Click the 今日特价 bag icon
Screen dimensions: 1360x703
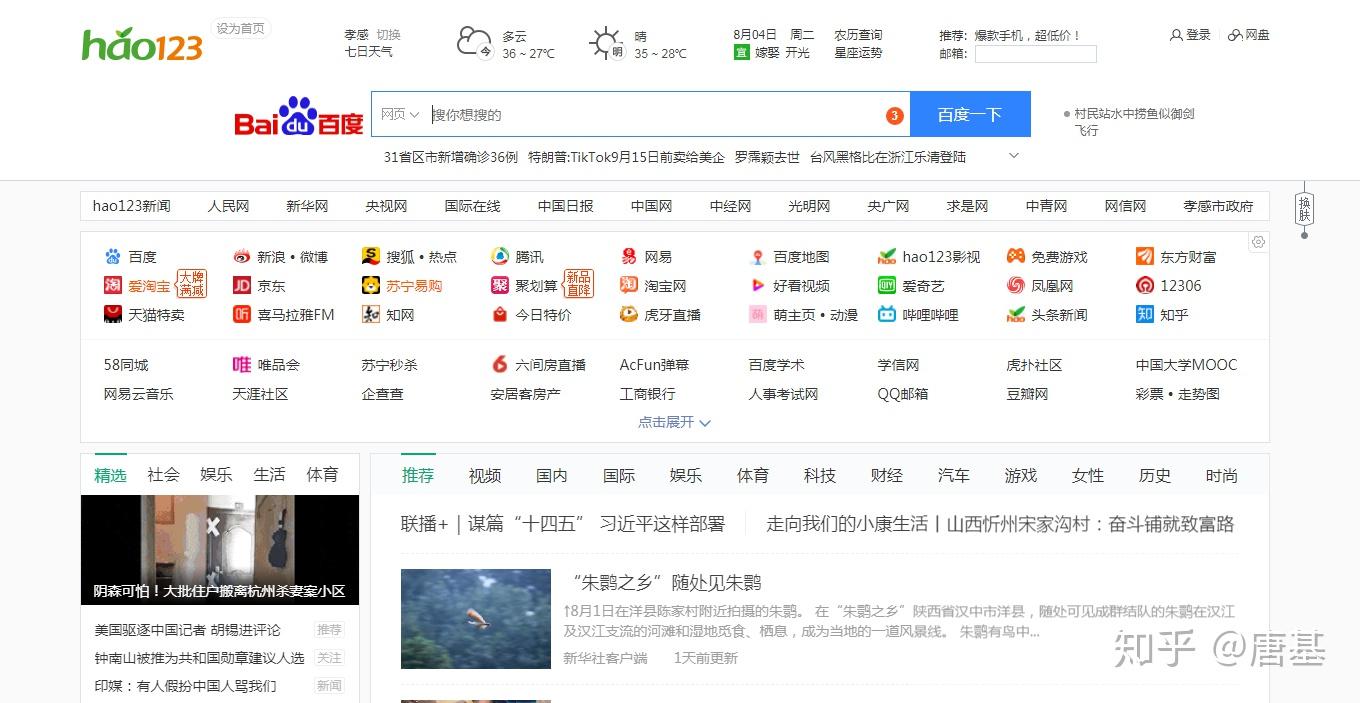pyautogui.click(x=500, y=315)
